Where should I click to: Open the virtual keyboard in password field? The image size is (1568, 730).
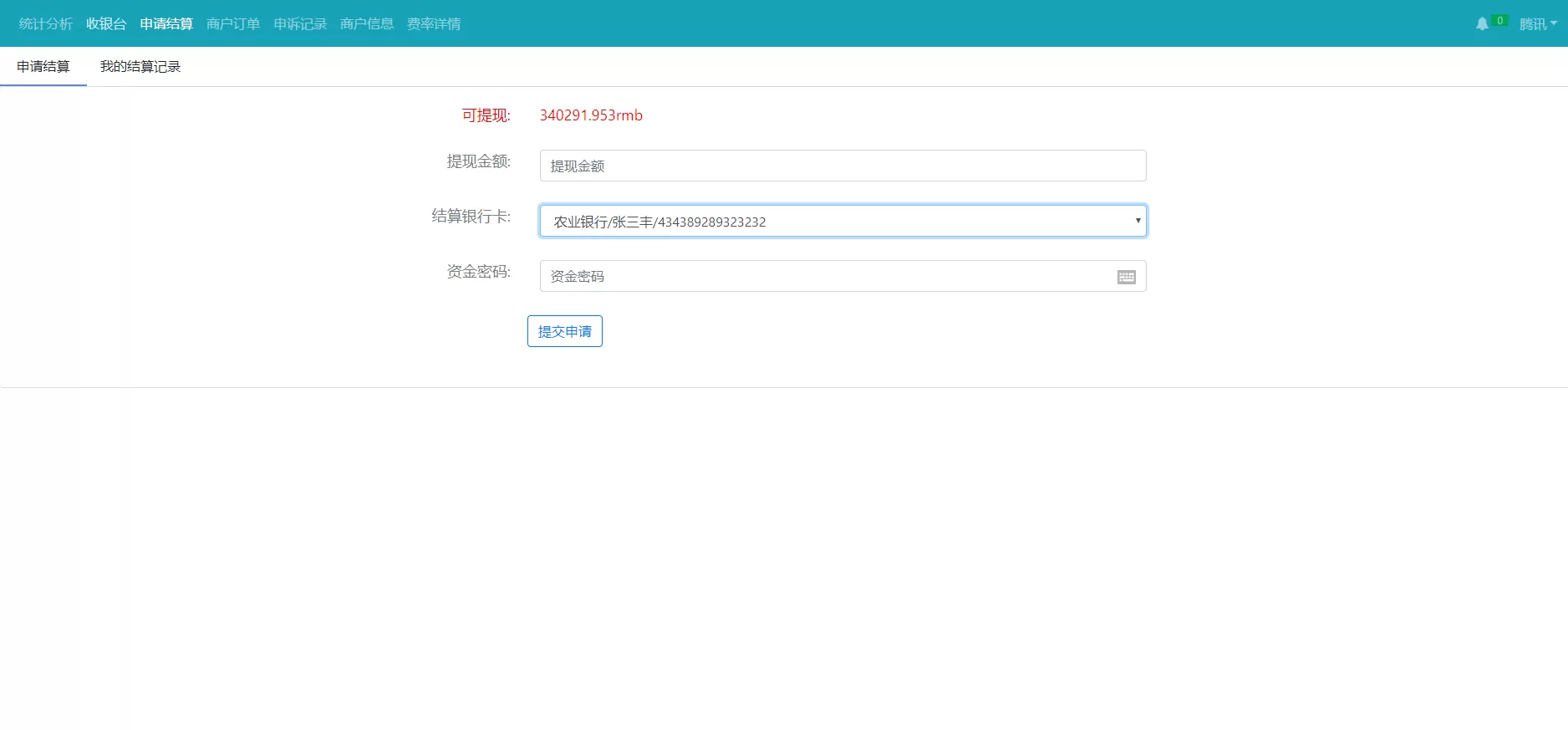point(1126,277)
